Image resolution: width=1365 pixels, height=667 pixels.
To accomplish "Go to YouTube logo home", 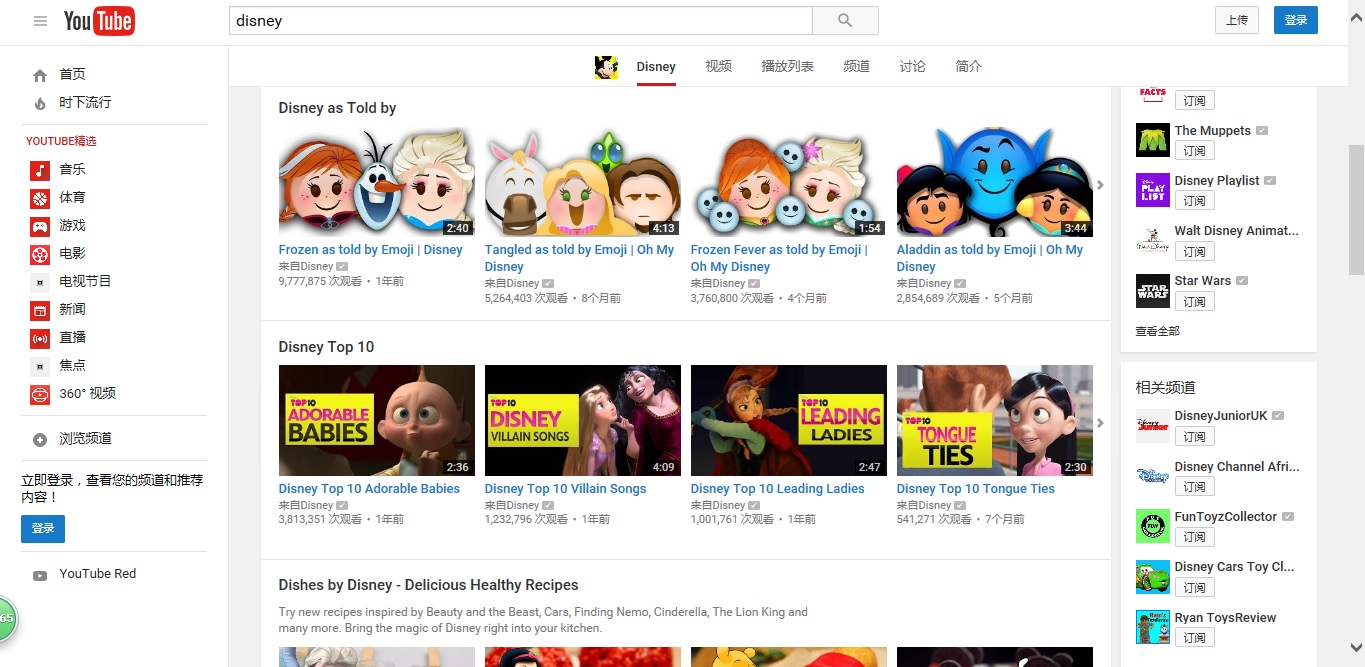I will tap(99, 21).
